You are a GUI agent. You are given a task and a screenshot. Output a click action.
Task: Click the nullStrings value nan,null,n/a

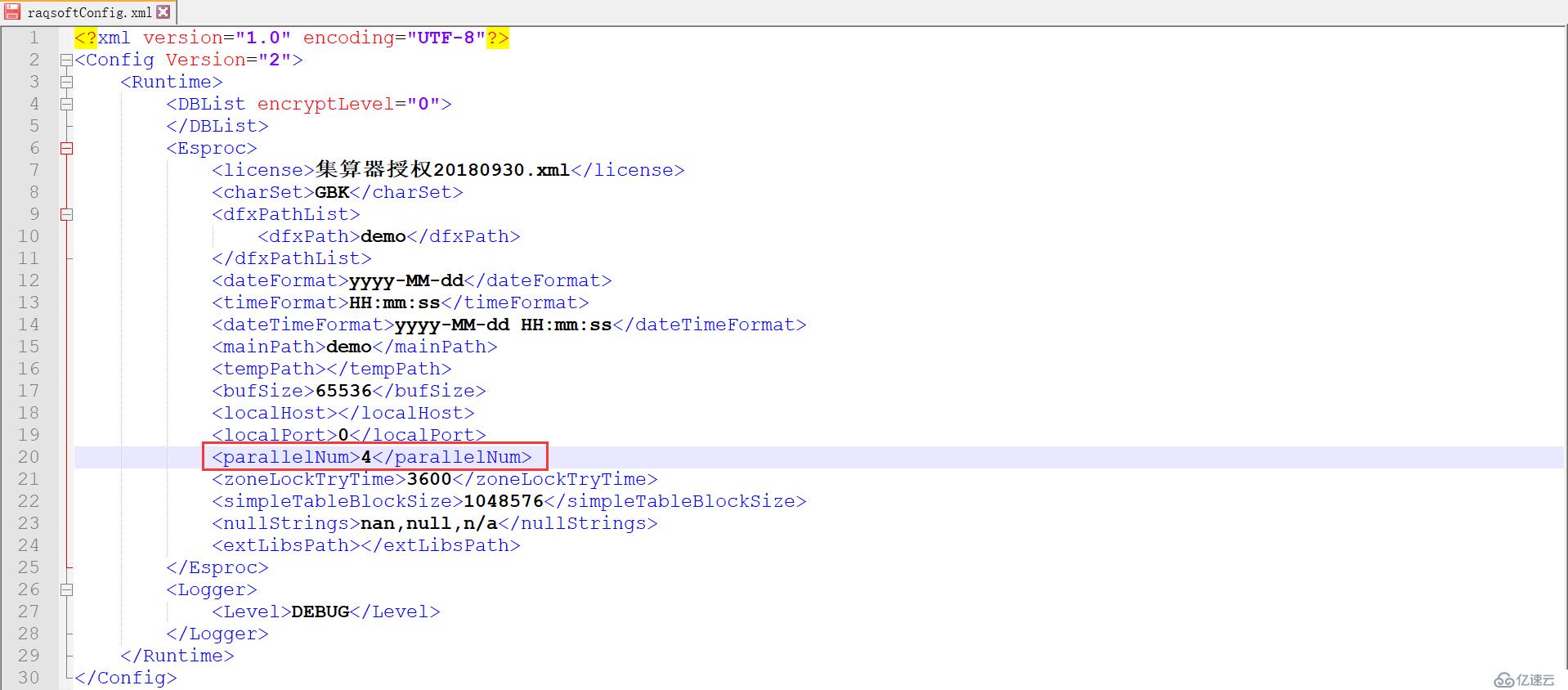pos(429,523)
